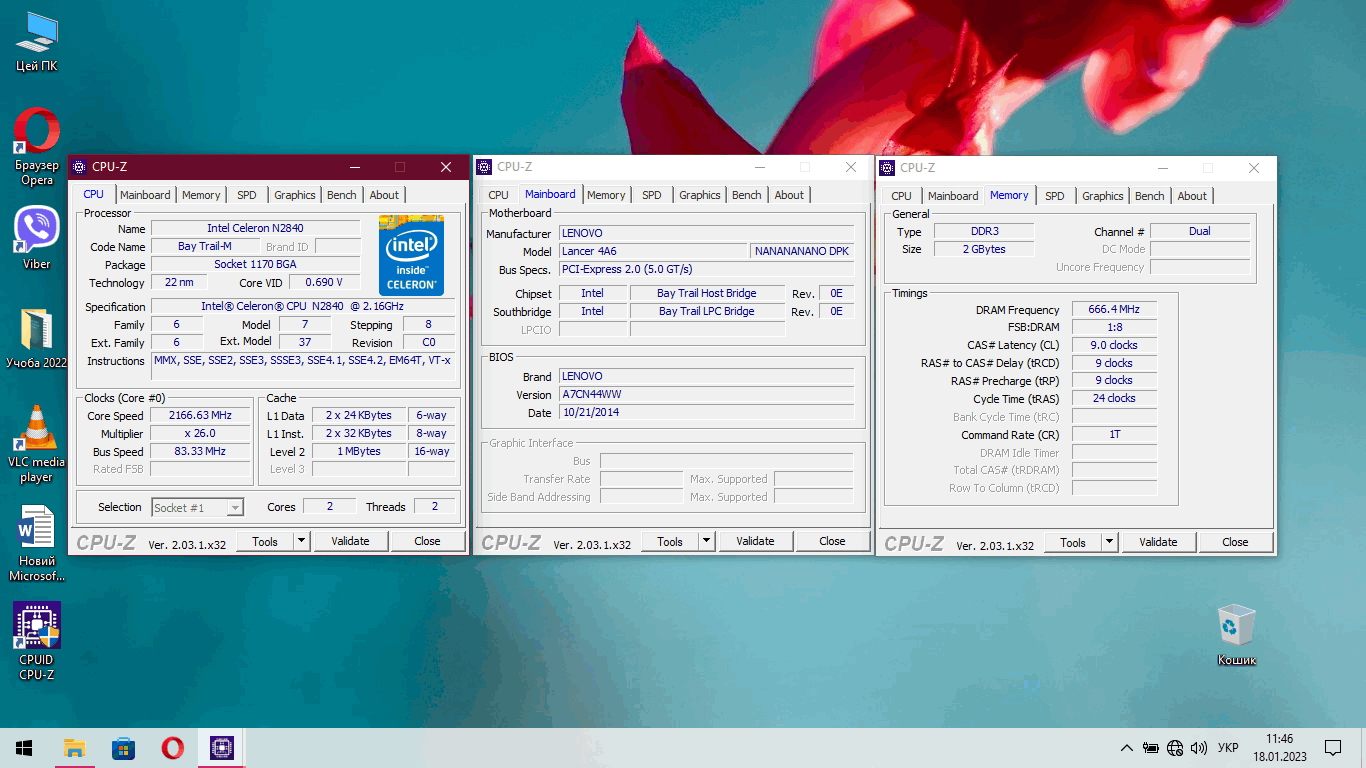Click CPU-Z title icon in right window

pos(887,168)
